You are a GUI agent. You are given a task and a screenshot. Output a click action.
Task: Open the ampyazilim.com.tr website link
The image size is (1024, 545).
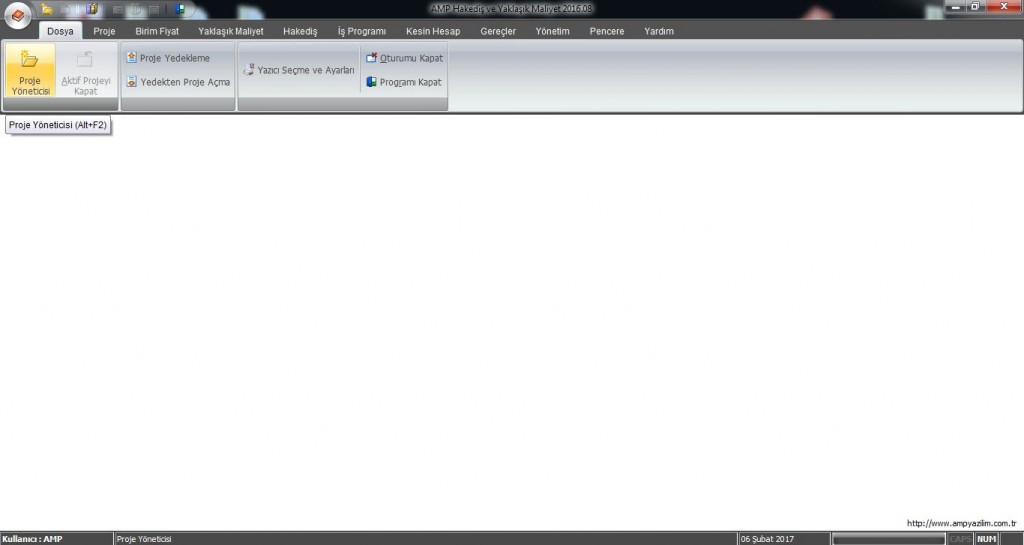pos(961,522)
